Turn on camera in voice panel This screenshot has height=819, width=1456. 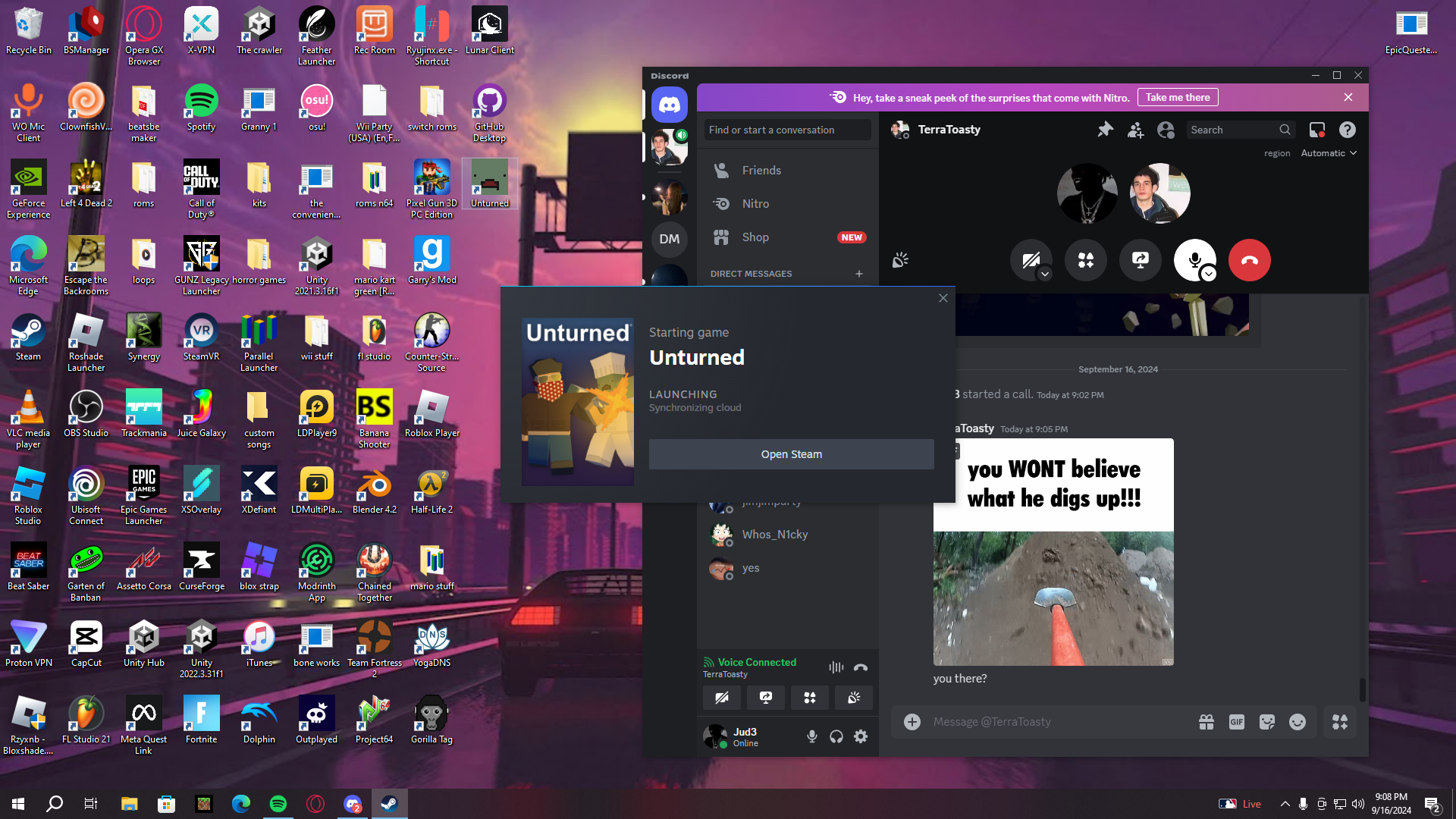[x=722, y=698]
